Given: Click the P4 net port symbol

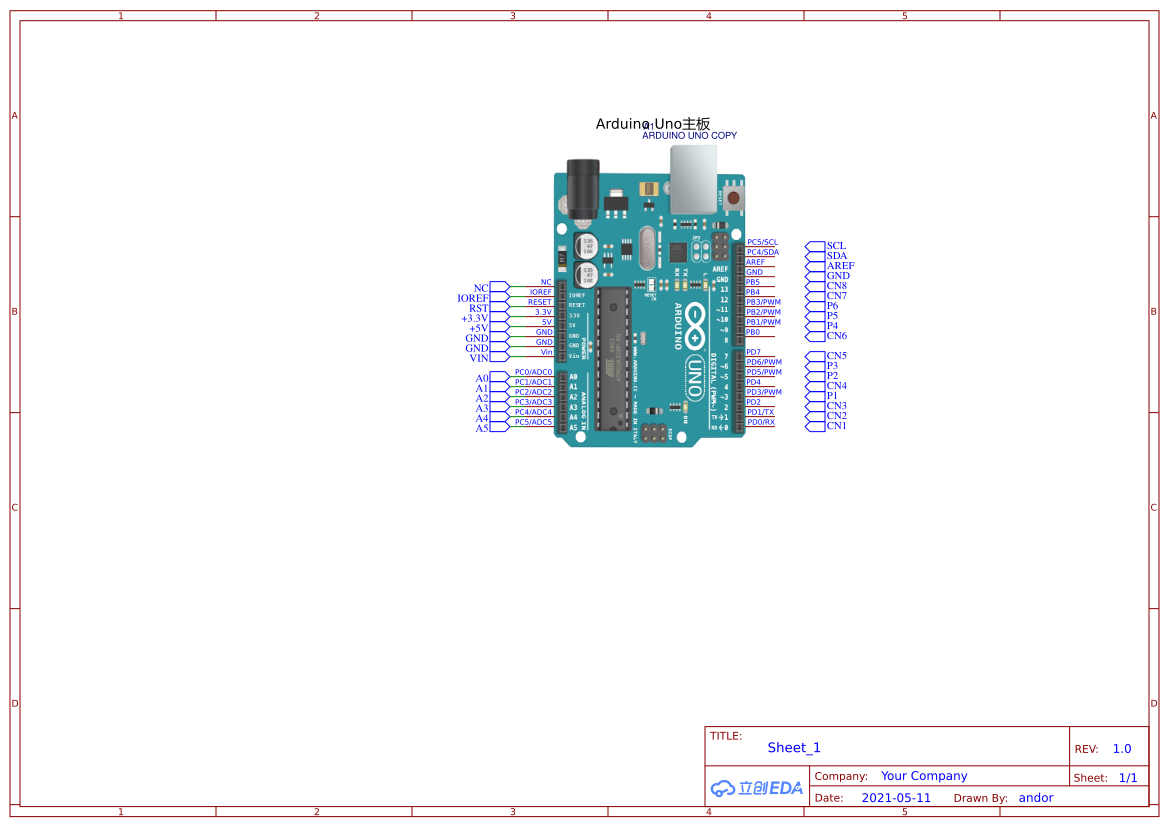Looking at the screenshot, I should [815, 326].
